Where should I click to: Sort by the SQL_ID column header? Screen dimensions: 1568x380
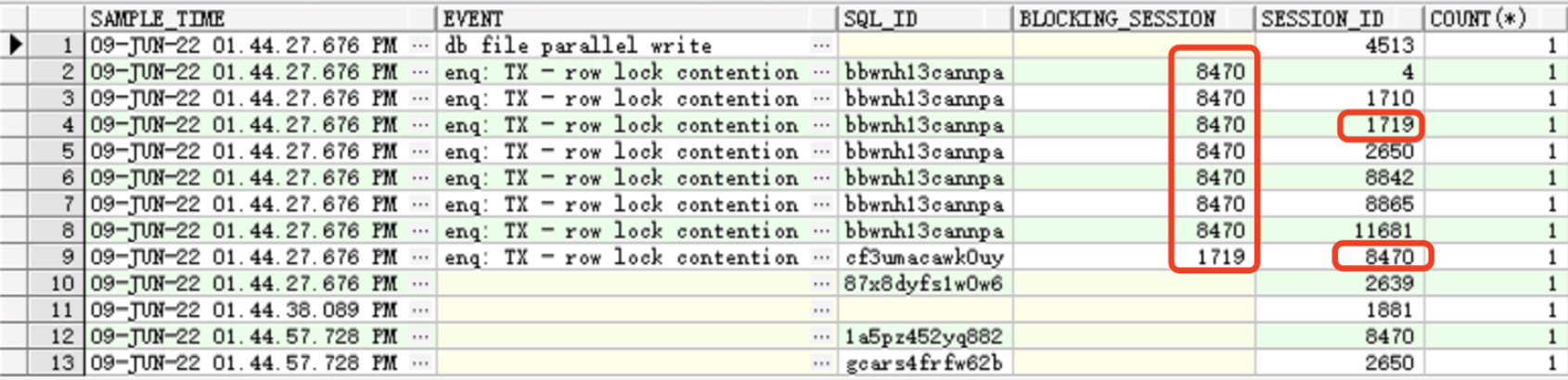click(925, 18)
